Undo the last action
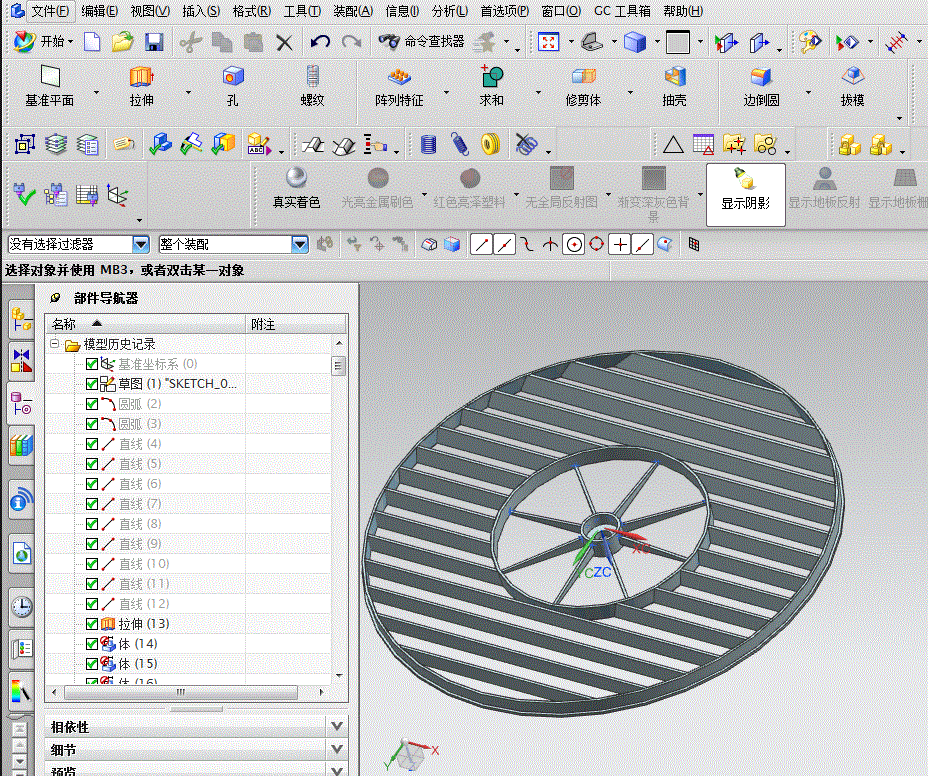Image resolution: width=928 pixels, height=776 pixels. [x=320, y=42]
